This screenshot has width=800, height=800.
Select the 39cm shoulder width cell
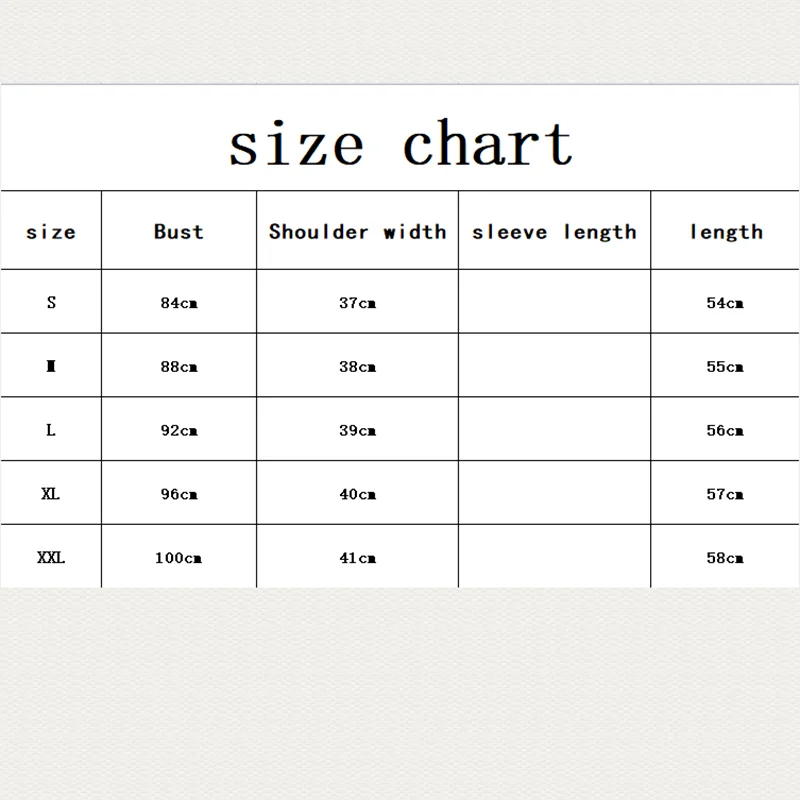pyautogui.click(x=358, y=430)
